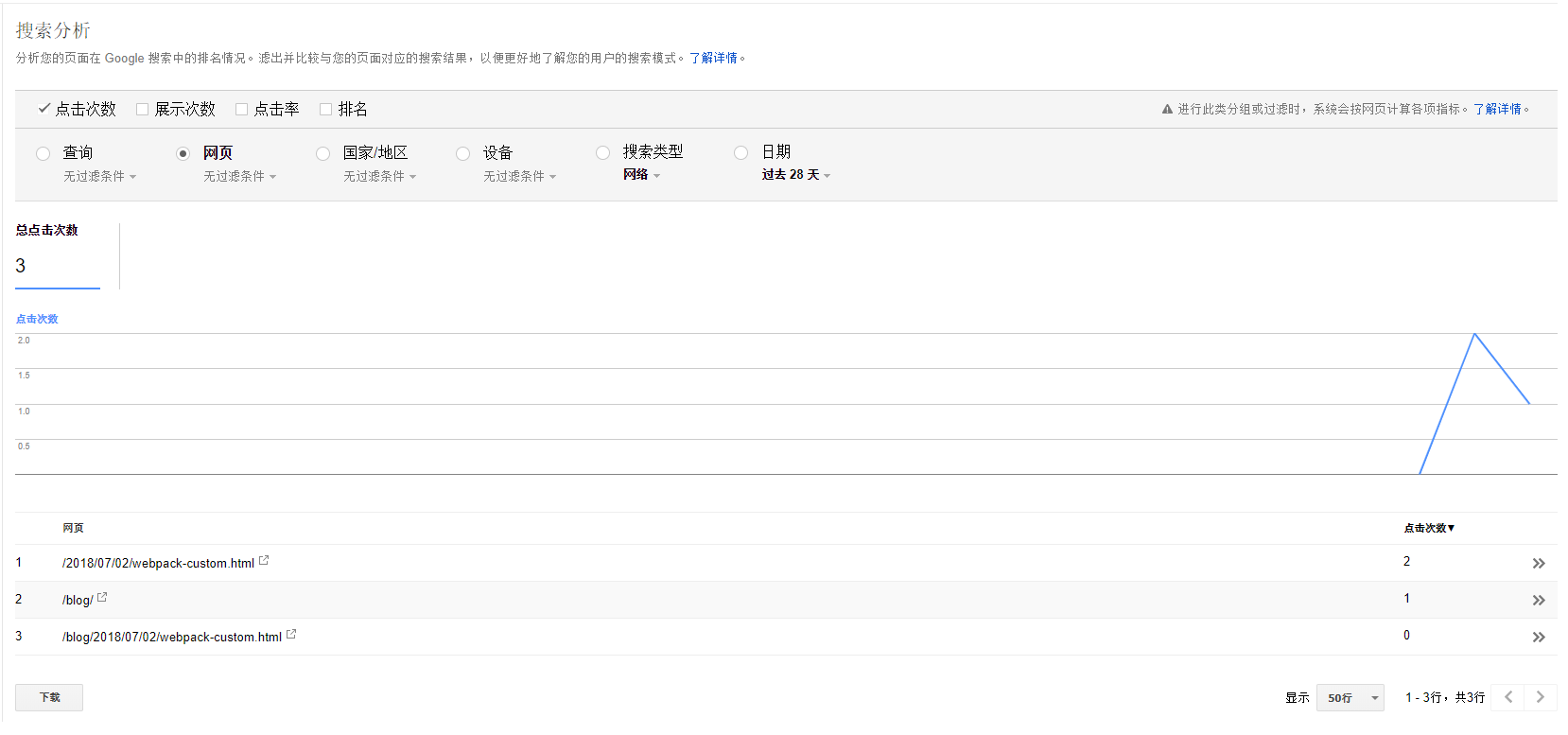This screenshot has width=1568, height=735.
Task: Go to next page arrow
Action: [1541, 697]
